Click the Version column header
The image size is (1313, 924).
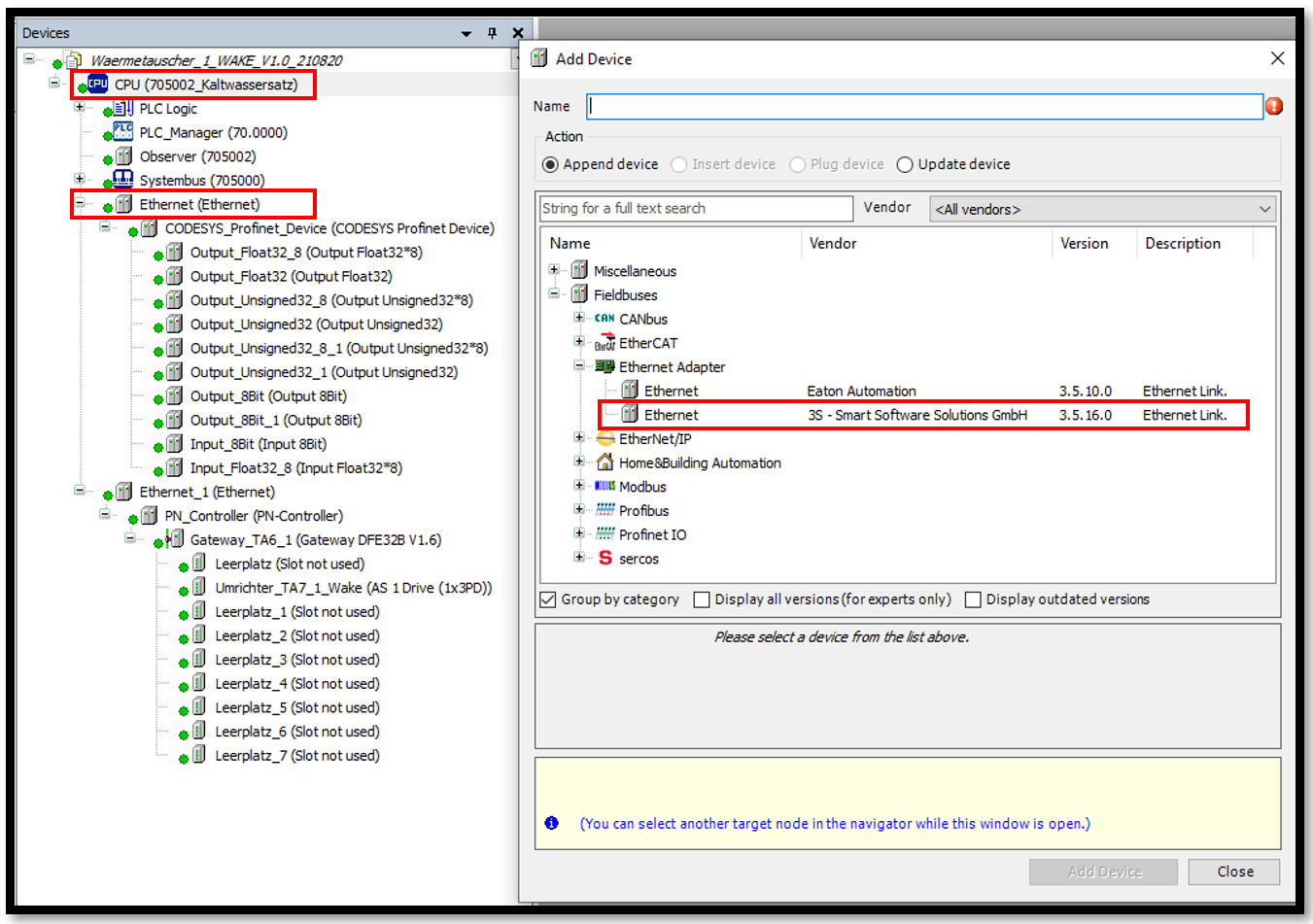1084,243
